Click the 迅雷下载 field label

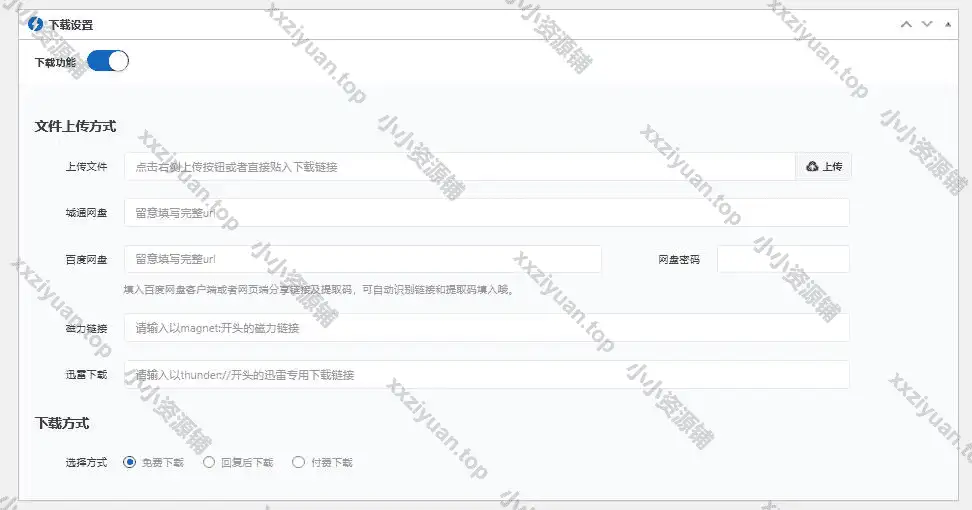(86, 375)
